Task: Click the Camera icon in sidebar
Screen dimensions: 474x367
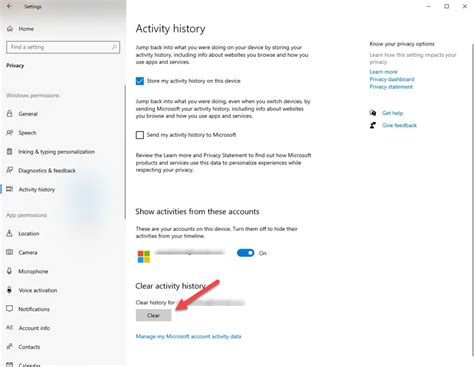Action: point(10,252)
